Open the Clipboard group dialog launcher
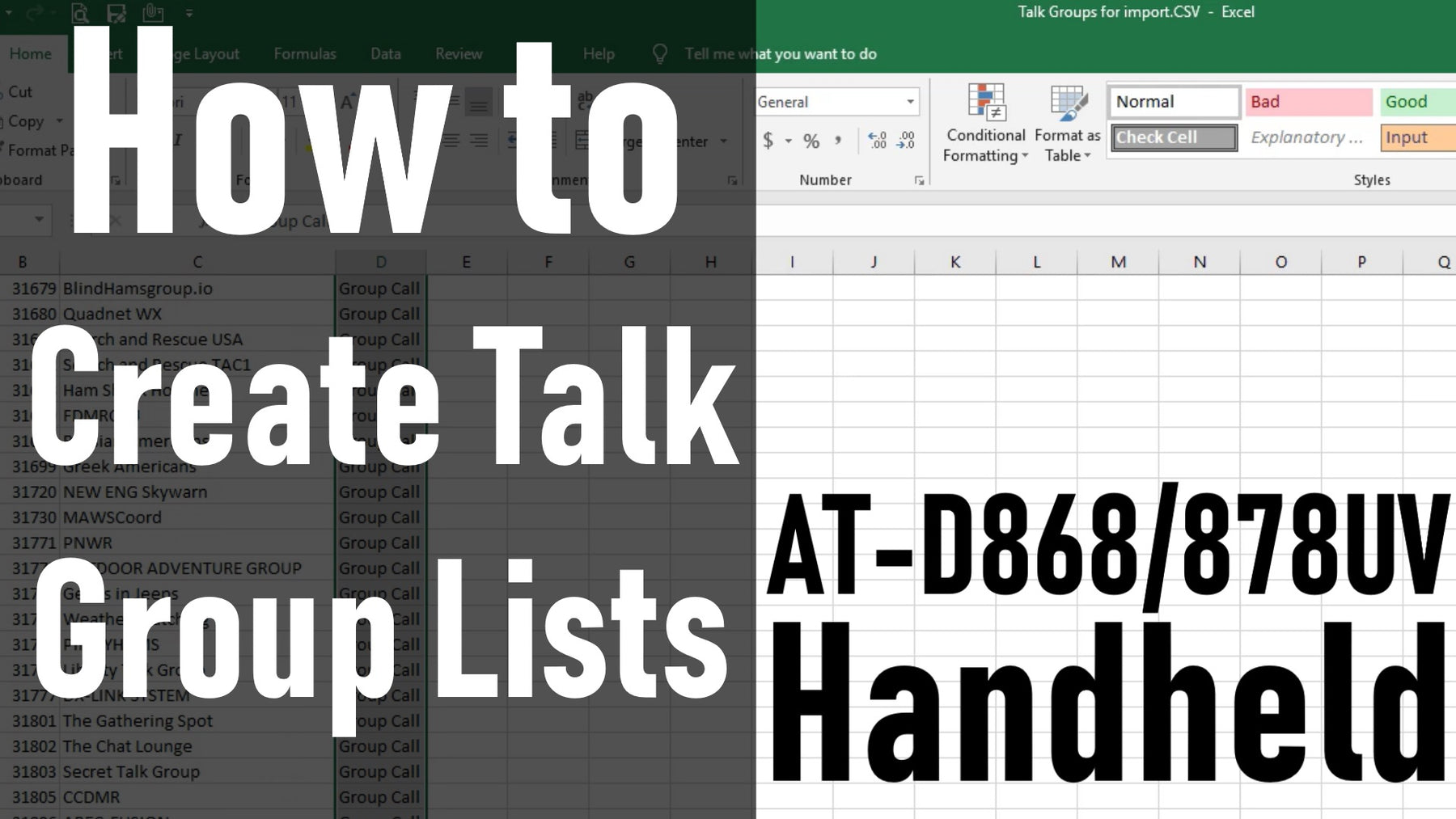This screenshot has width=1456, height=819. (x=116, y=180)
